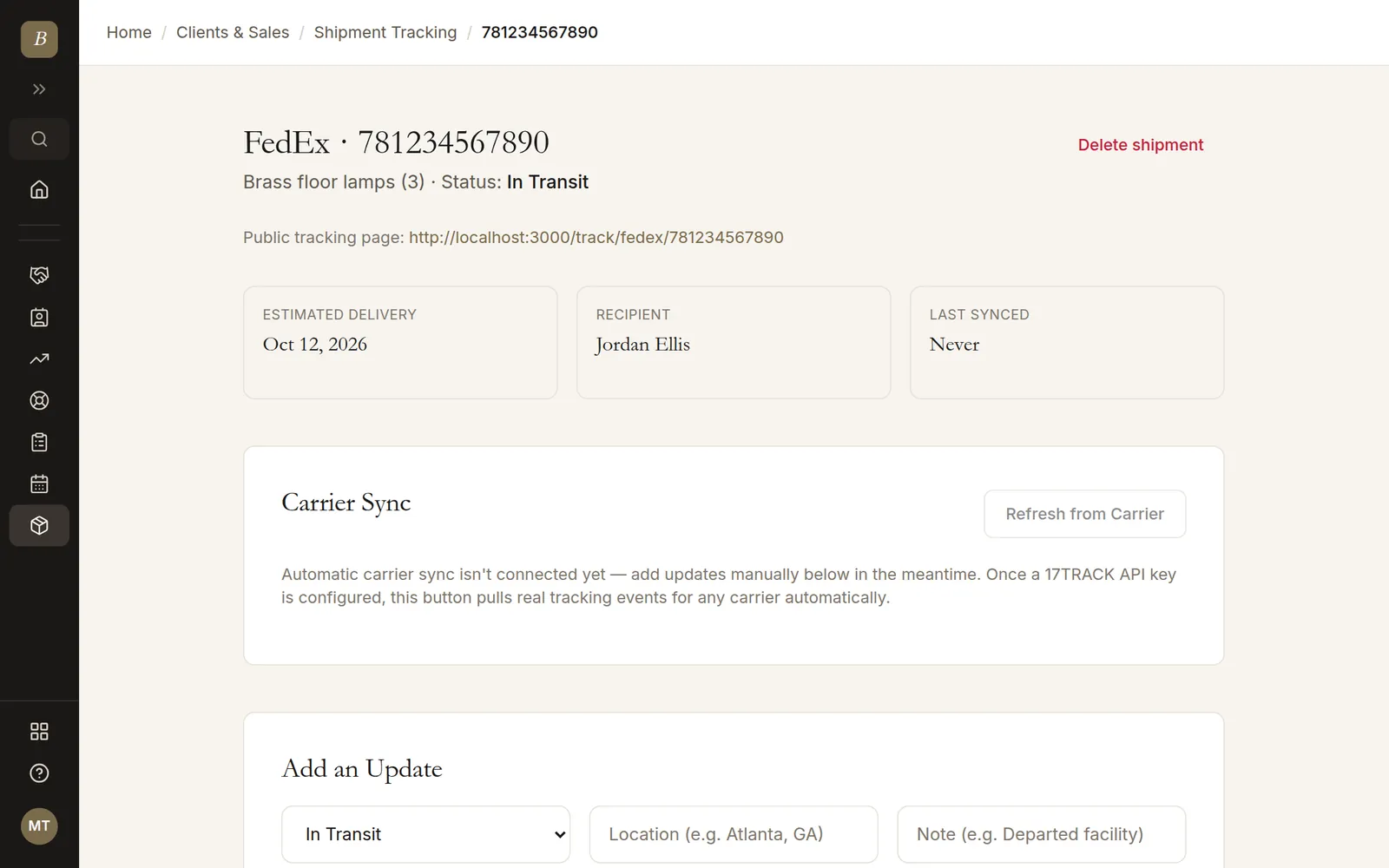The height and width of the screenshot is (868, 1389).
Task: Focus the Location input field
Action: point(734,834)
